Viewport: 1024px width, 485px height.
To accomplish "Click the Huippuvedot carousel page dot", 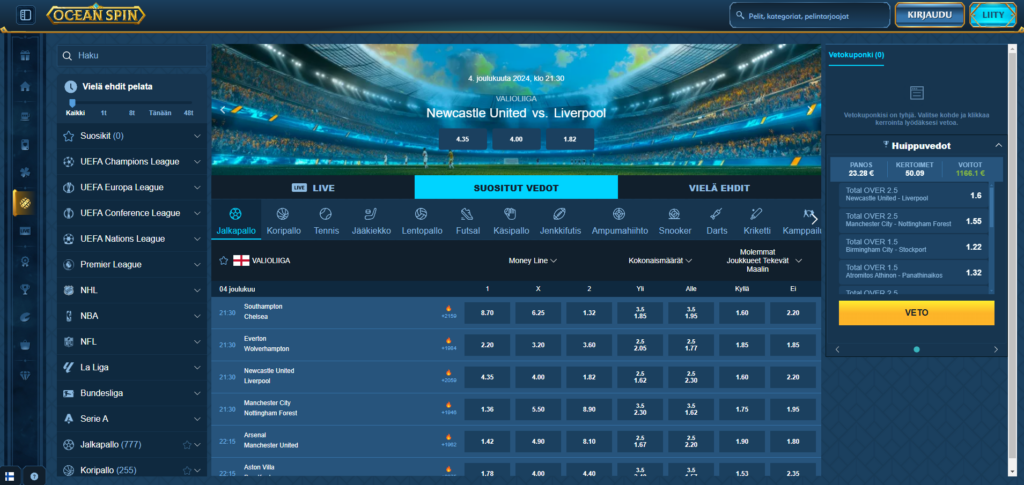I will pos(916,349).
